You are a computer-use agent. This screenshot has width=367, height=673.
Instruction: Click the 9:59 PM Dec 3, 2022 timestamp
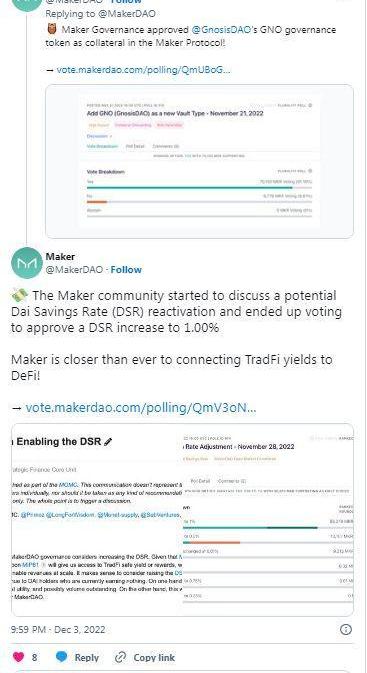pos(58,630)
